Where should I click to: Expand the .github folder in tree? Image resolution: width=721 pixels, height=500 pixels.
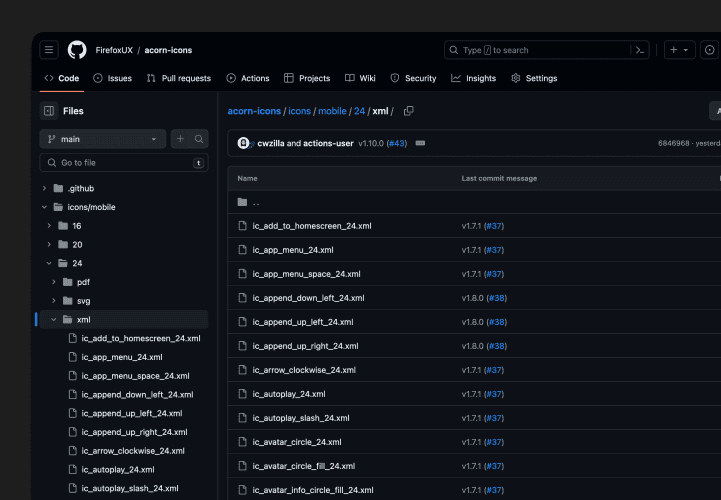(x=44, y=188)
